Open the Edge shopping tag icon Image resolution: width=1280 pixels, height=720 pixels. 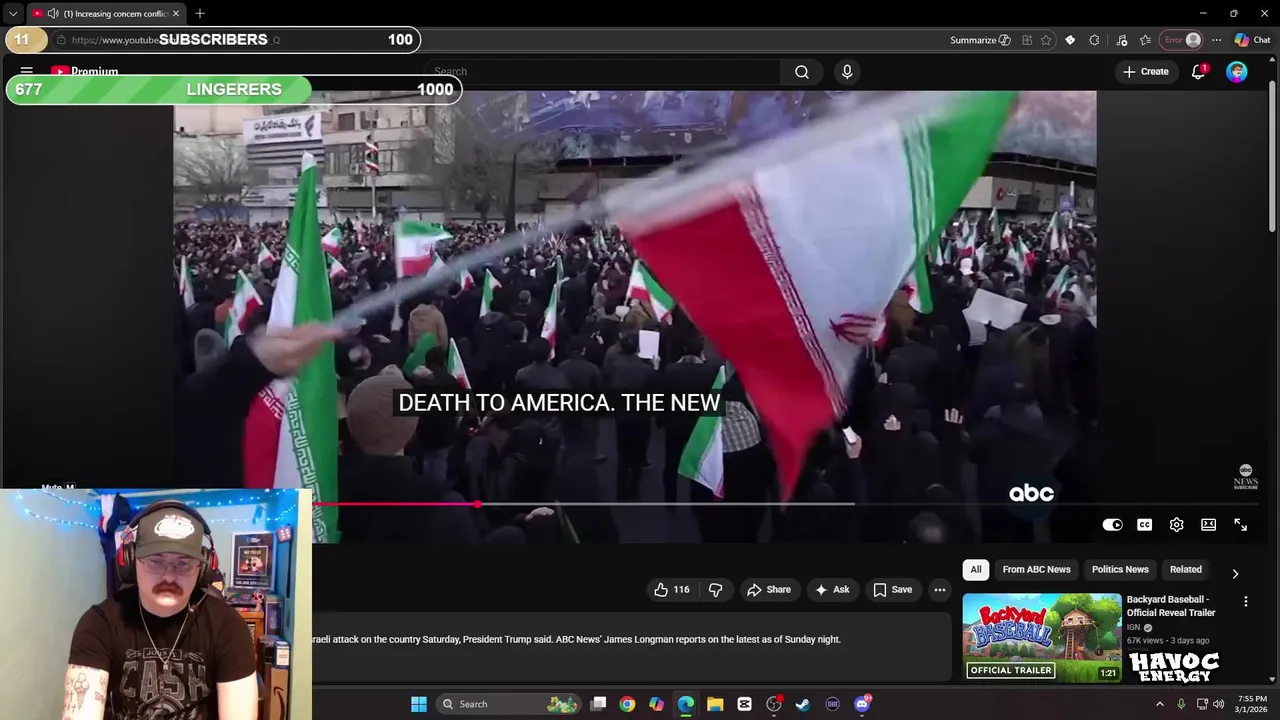pos(1070,40)
